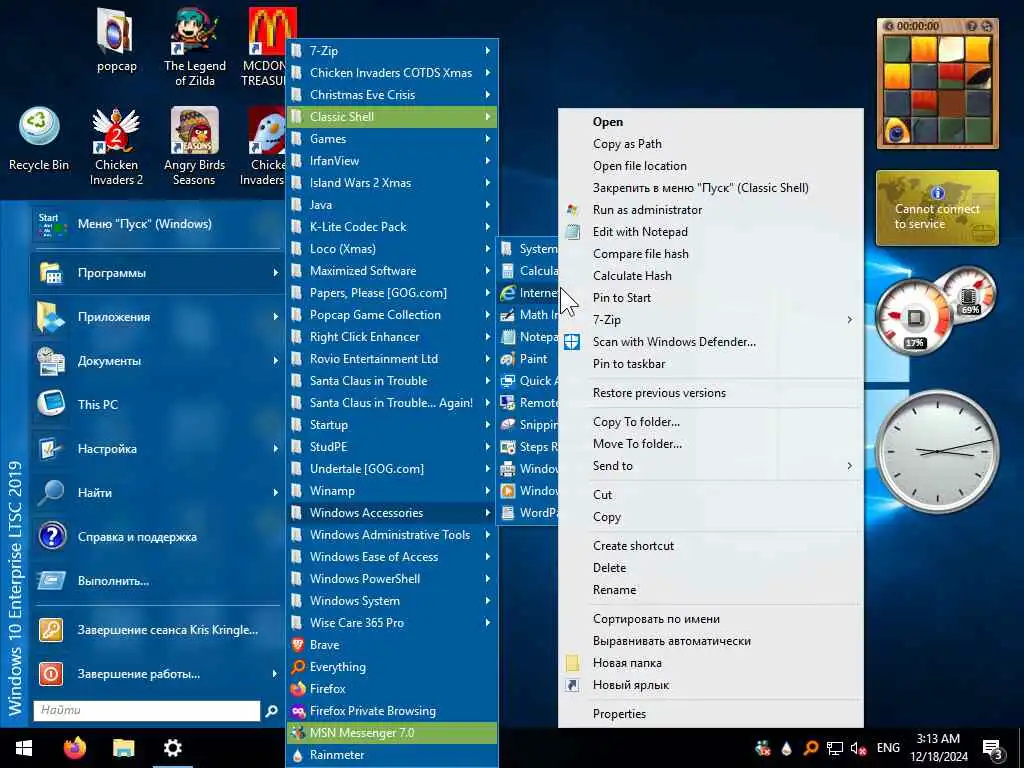This screenshot has width=1024, height=768.
Task: Expand the Send to submenu
Action: click(711, 466)
